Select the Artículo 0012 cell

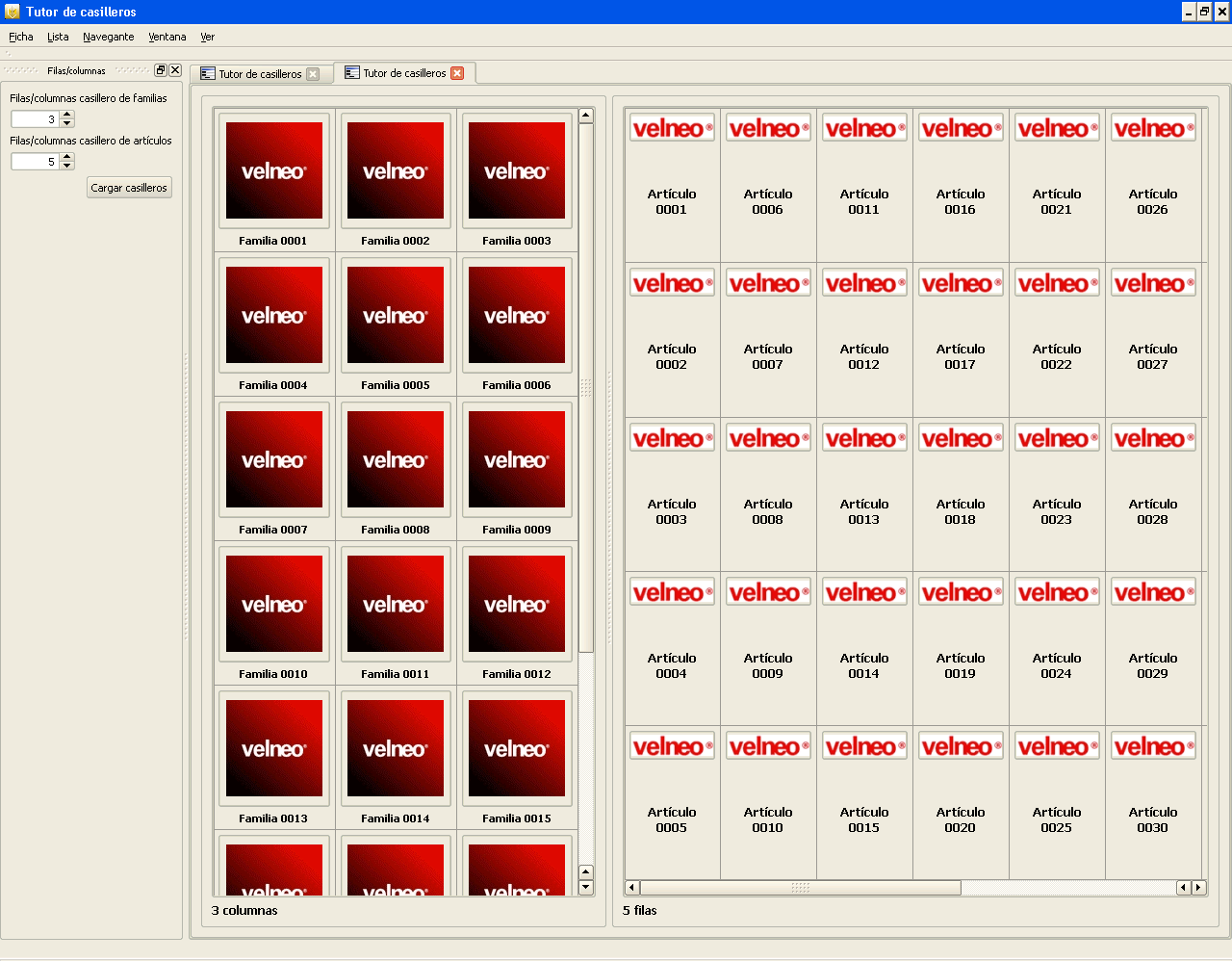(x=864, y=340)
